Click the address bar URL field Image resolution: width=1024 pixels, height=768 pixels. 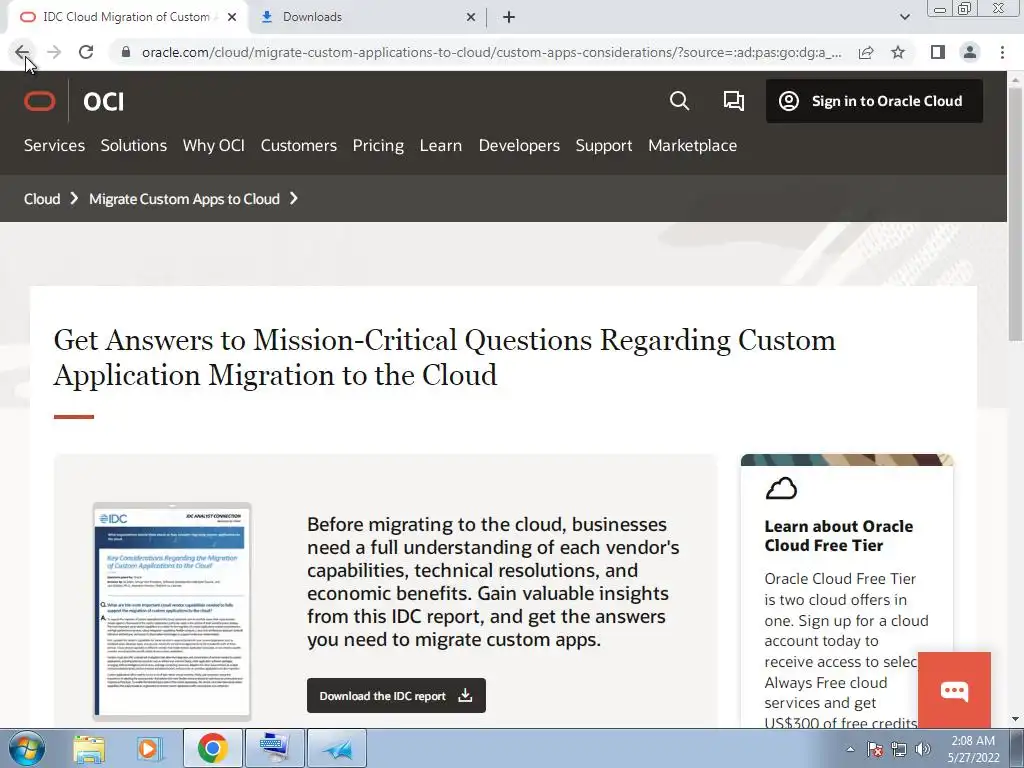click(x=491, y=52)
